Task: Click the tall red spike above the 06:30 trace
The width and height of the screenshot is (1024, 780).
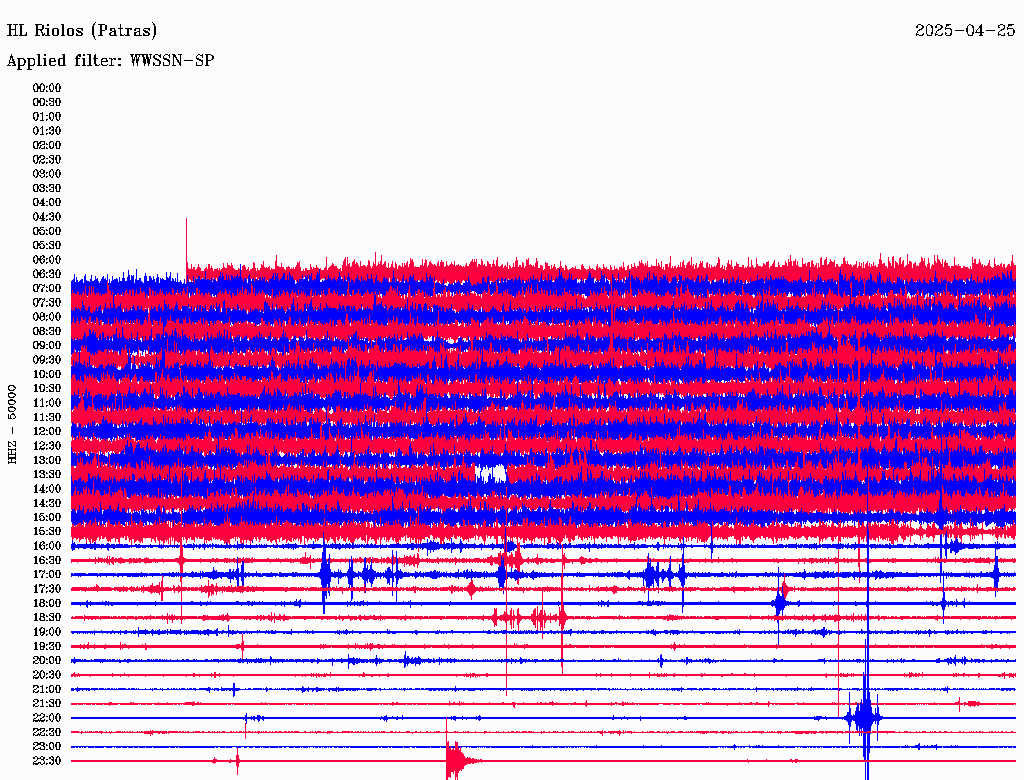Action: [x=187, y=243]
